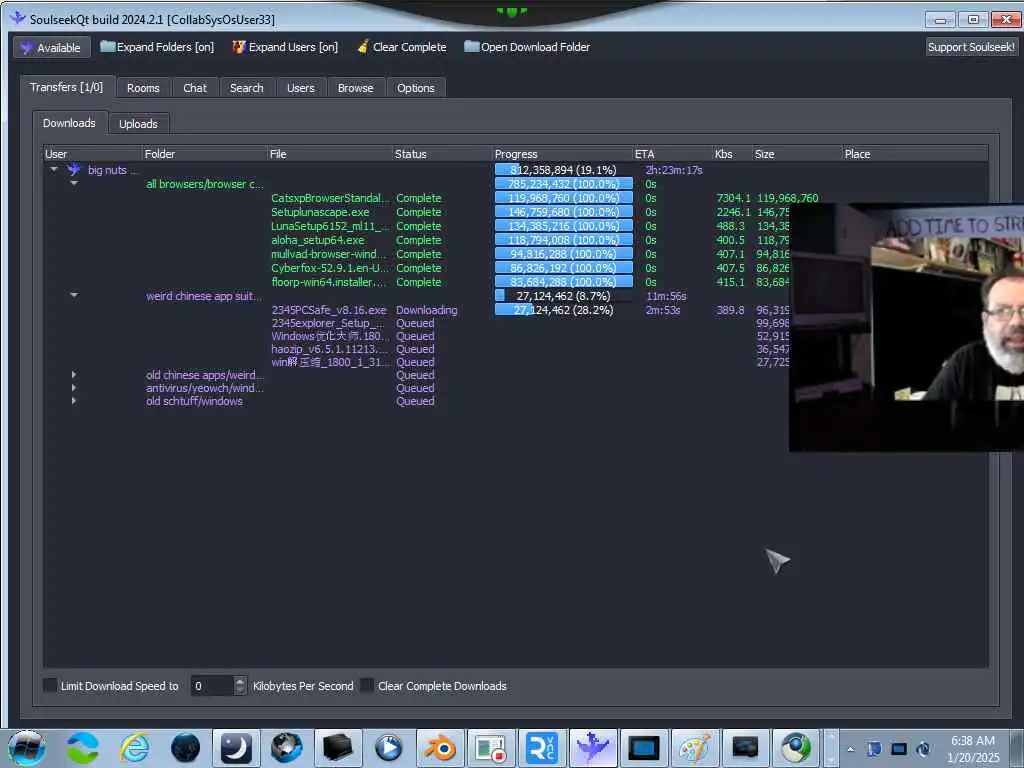Sort by the Folder column header
Image resolution: width=1024 pixels, height=768 pixels.
[x=204, y=154]
